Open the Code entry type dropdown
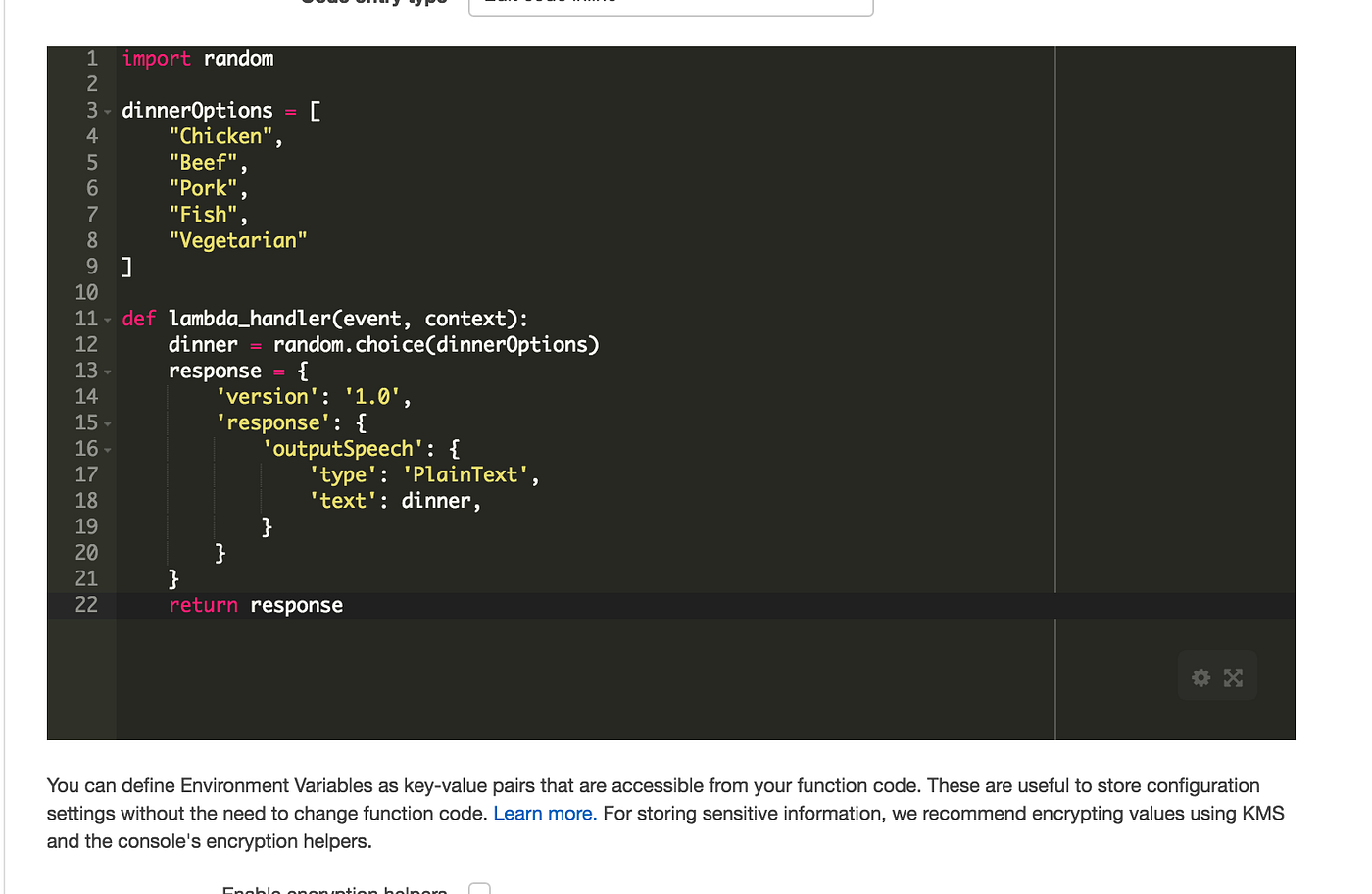1372x894 pixels. pos(670,7)
